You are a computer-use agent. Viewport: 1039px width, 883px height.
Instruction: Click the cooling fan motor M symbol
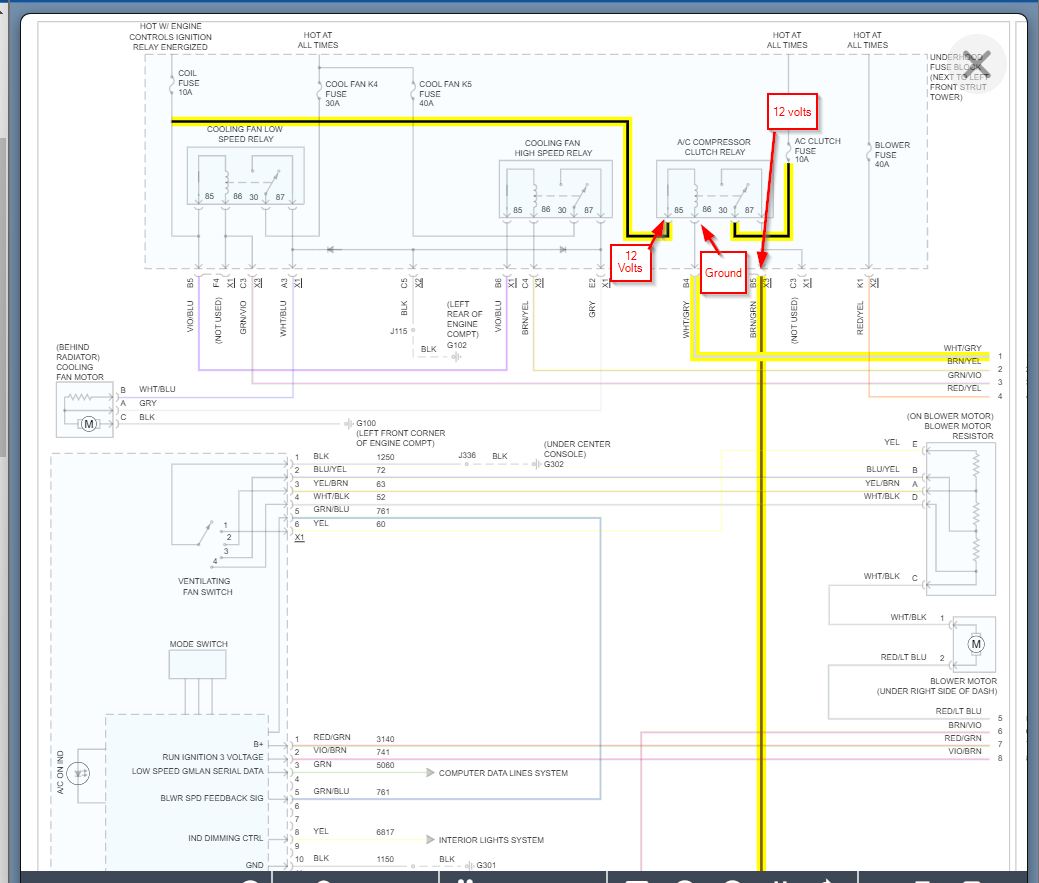coord(89,424)
